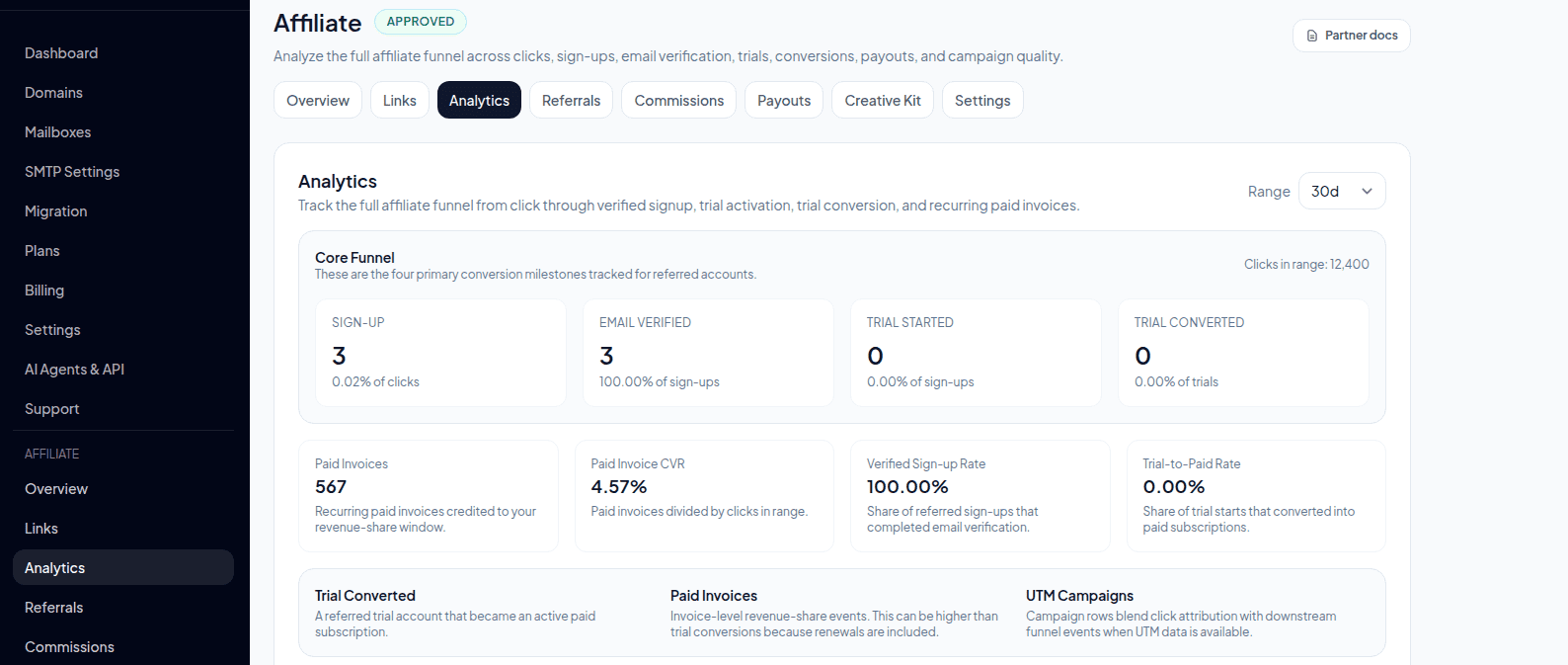Open AI Agents & API page
1568x665 pixels.
point(74,370)
